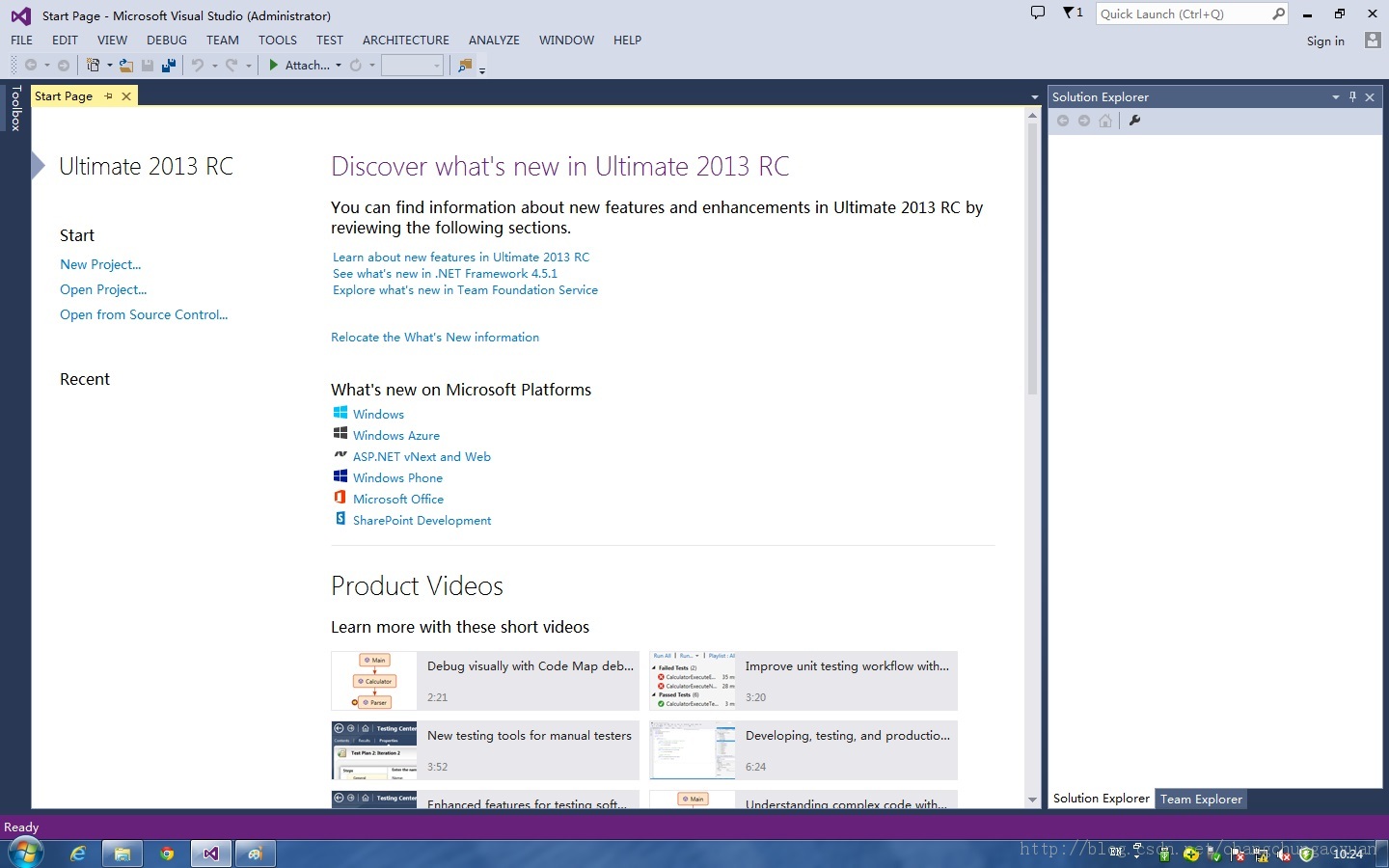Viewport: 1389px width, 868px height.
Task: Click Internet Explorer in the taskbar
Action: (78, 854)
